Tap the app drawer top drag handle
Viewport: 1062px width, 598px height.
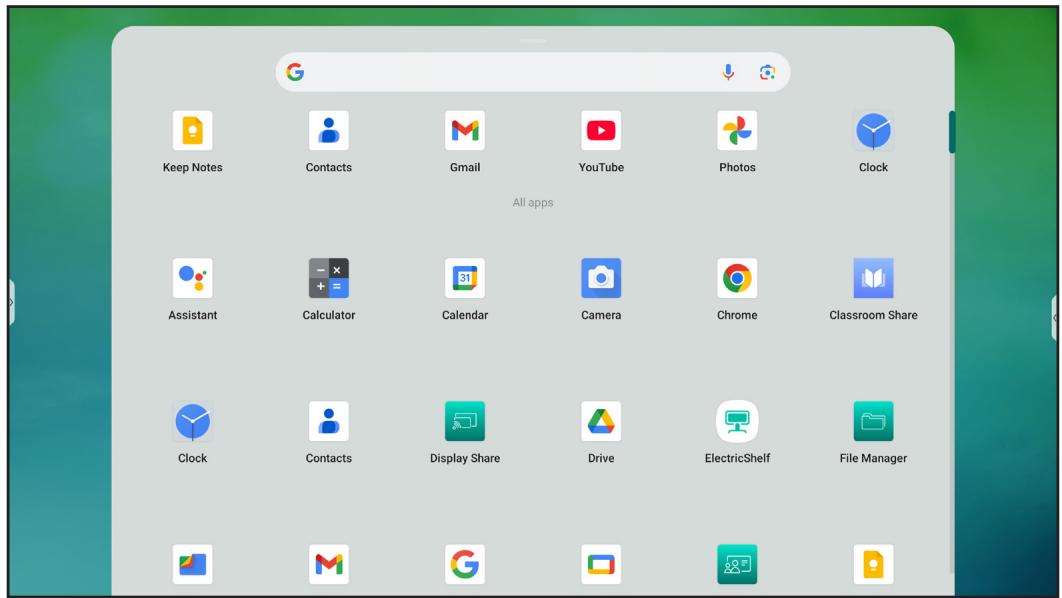pyautogui.click(x=533, y=41)
